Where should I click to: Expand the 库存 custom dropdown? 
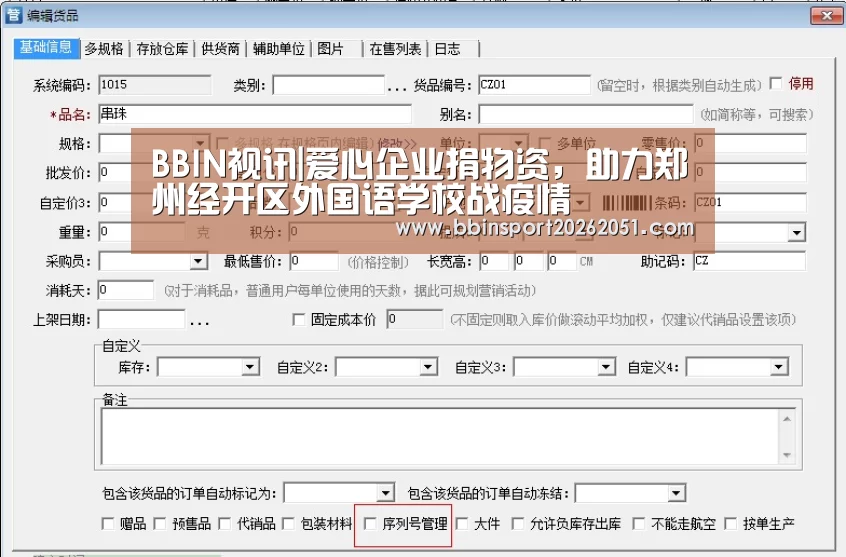[x=249, y=368]
